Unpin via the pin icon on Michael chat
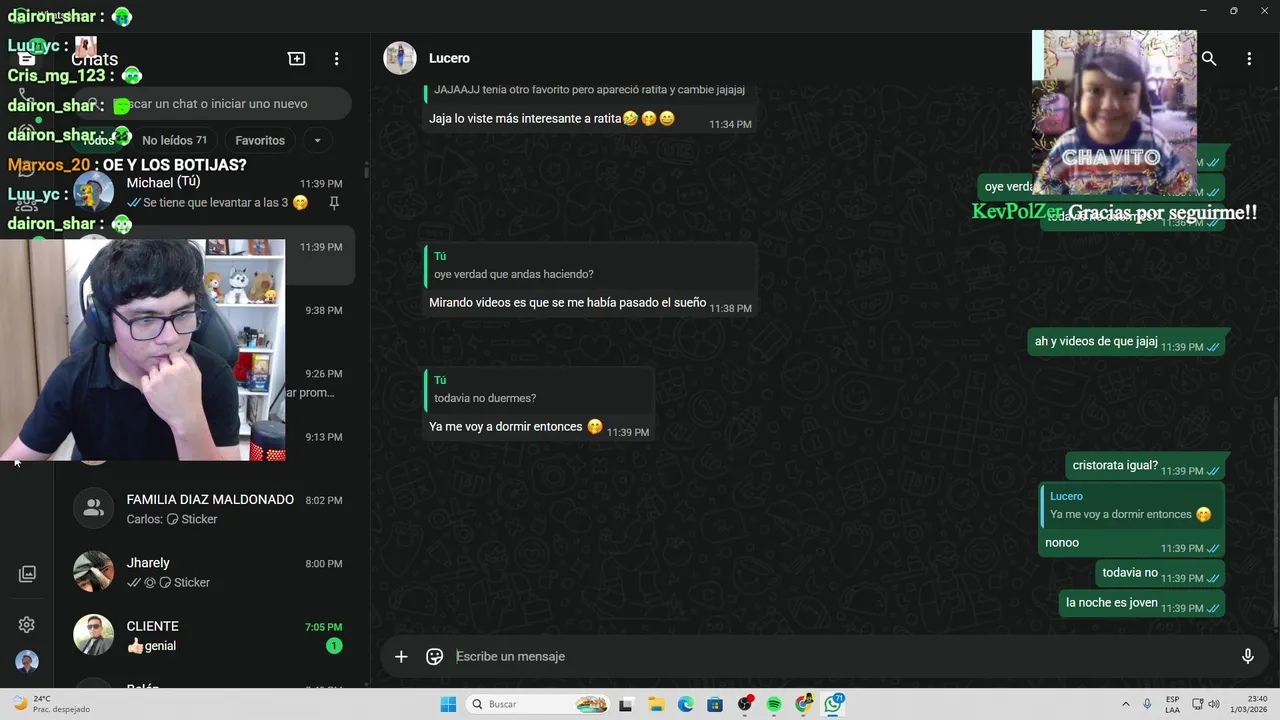The height and width of the screenshot is (720, 1280). [334, 203]
